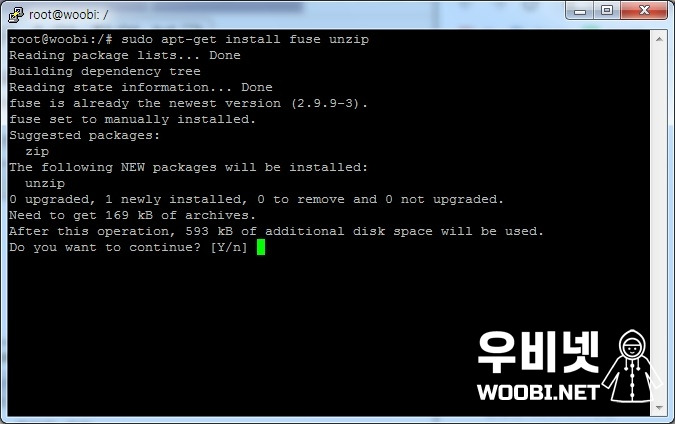Viewport: 675px width, 424px height.
Task: Click the [Y/n] prompt text
Action: (229, 248)
